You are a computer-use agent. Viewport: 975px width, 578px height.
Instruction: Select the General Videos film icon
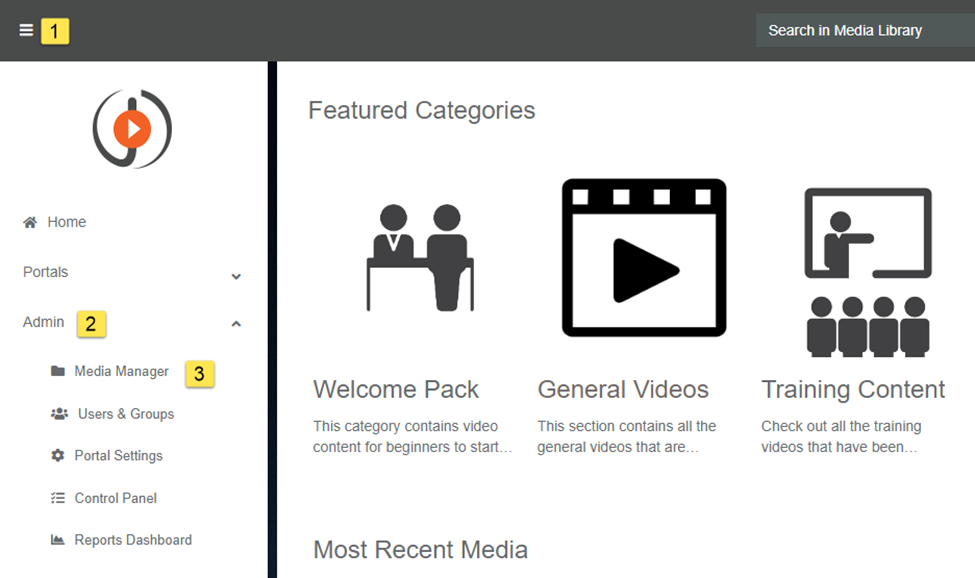tap(644, 258)
